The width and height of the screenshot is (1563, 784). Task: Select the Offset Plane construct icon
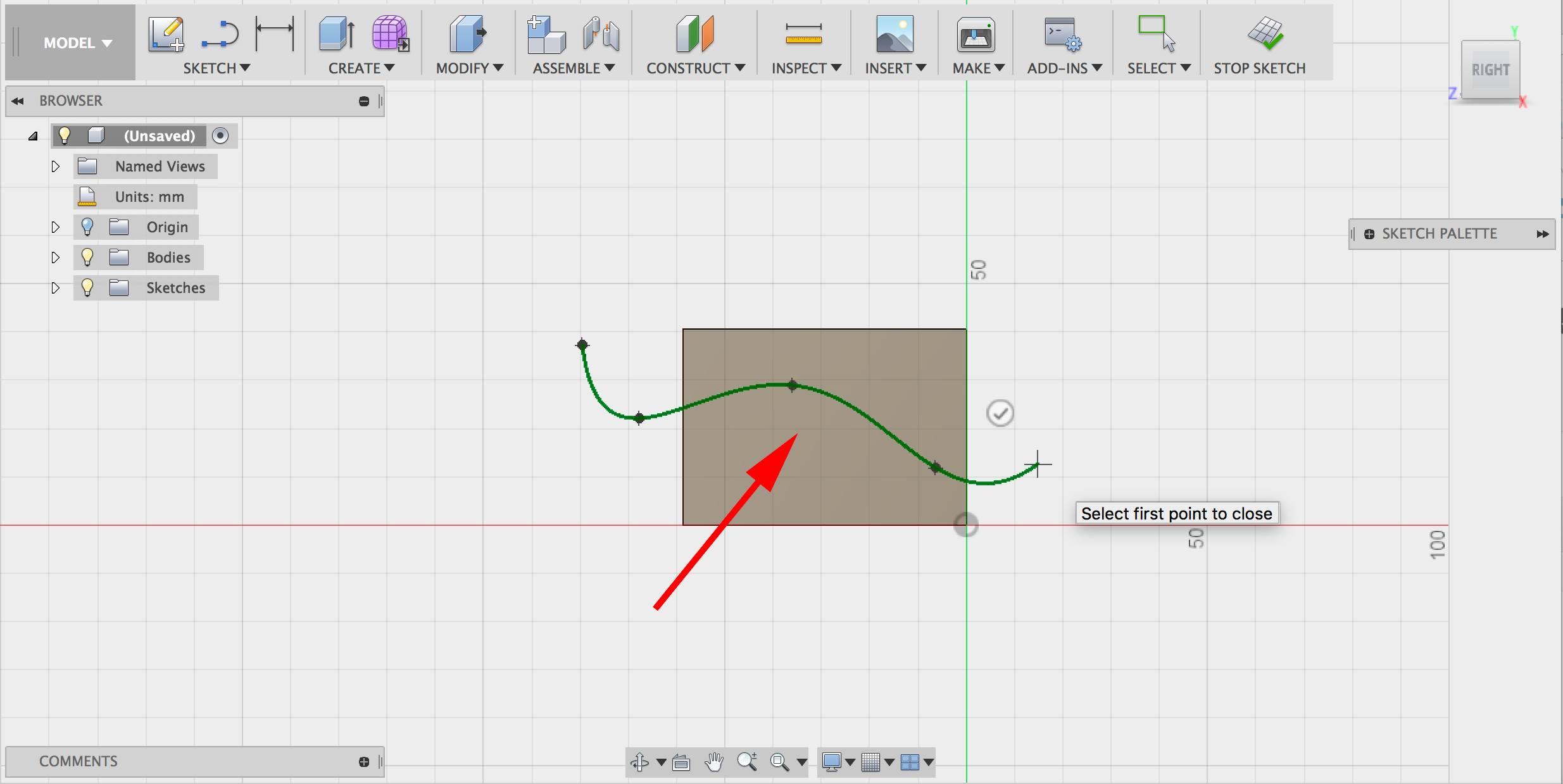(x=694, y=34)
